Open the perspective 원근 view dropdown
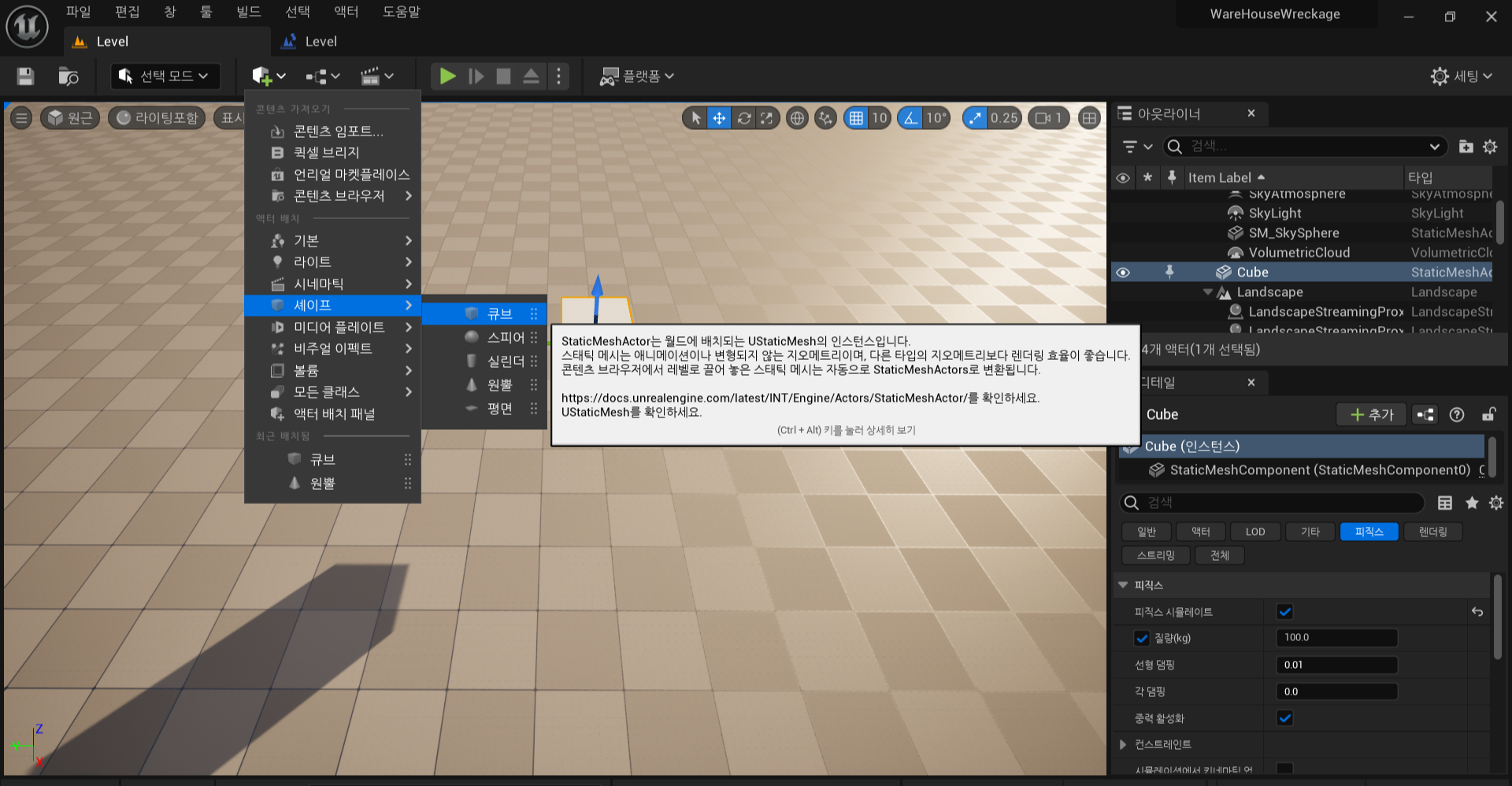This screenshot has width=1512, height=786. coord(70,118)
